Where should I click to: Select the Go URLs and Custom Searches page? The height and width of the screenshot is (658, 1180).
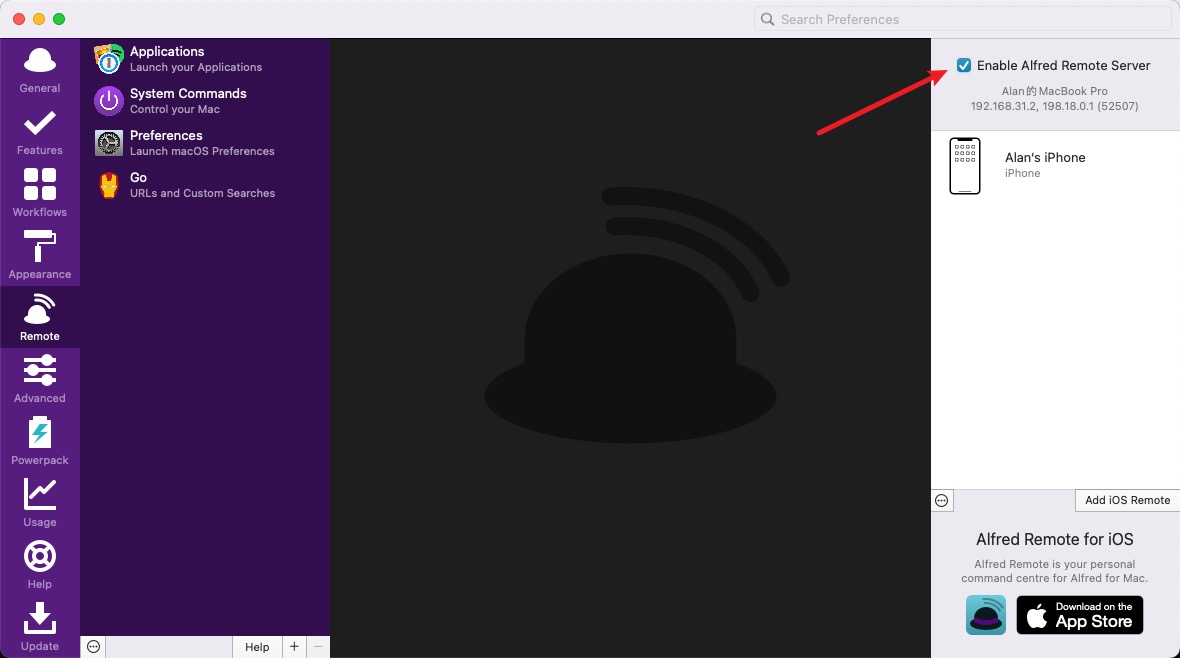tap(205, 185)
